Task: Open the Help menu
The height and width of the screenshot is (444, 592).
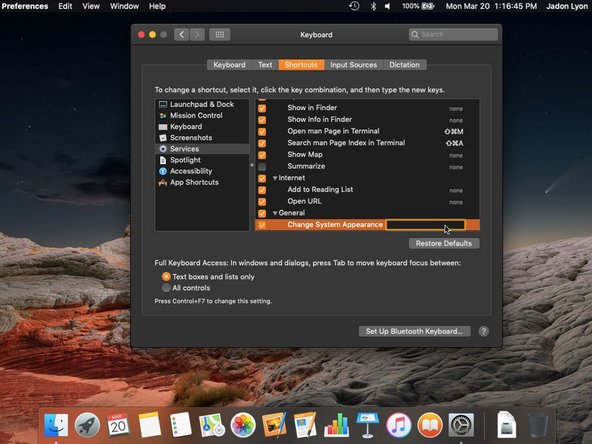Action: tap(157, 6)
